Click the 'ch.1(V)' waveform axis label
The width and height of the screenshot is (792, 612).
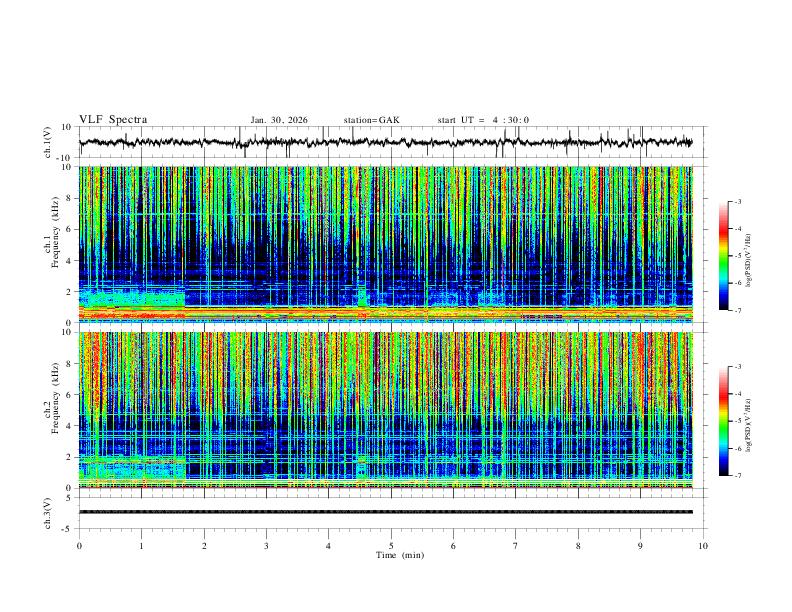point(48,142)
